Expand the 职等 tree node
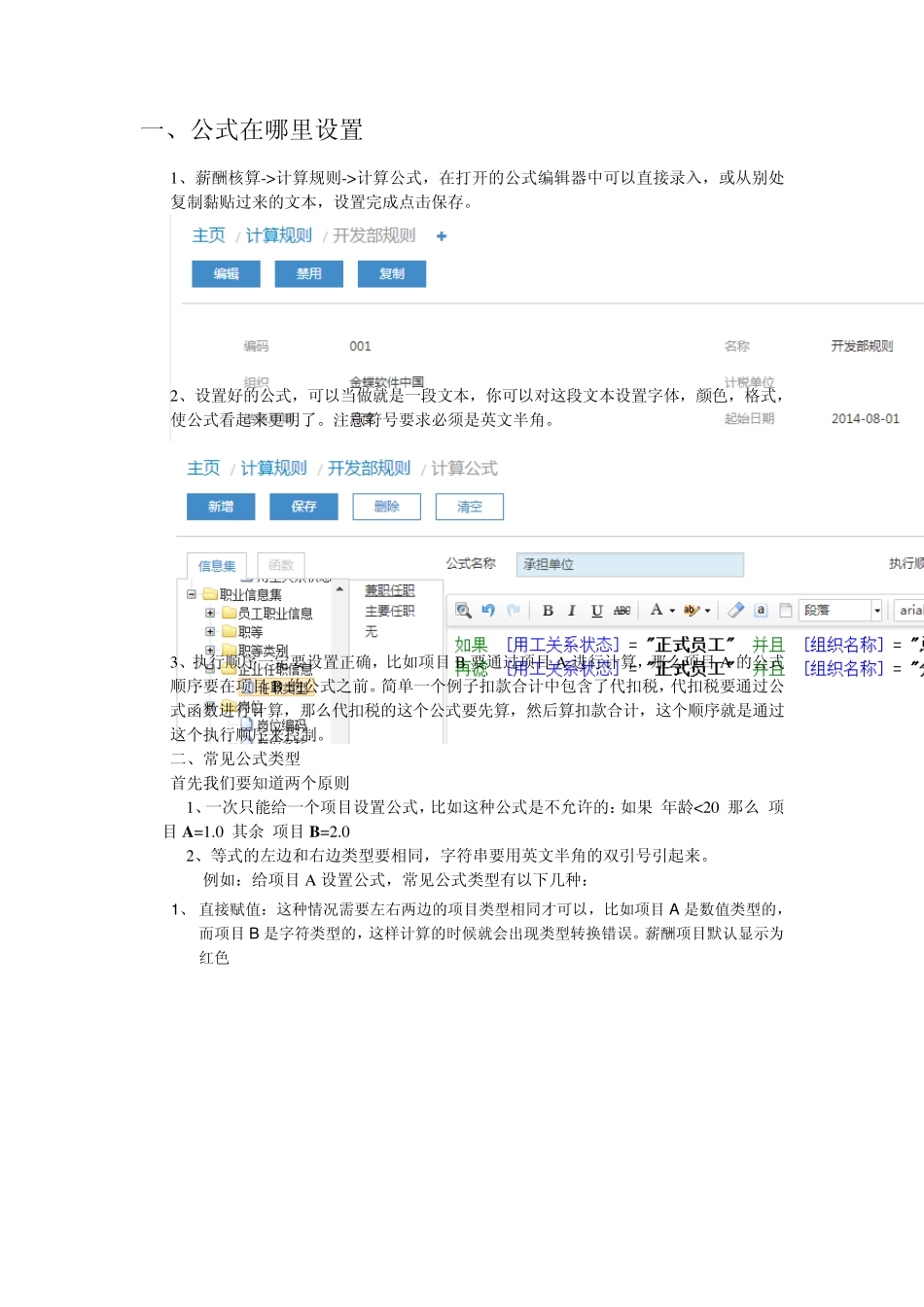924x1307 pixels. pos(210,632)
